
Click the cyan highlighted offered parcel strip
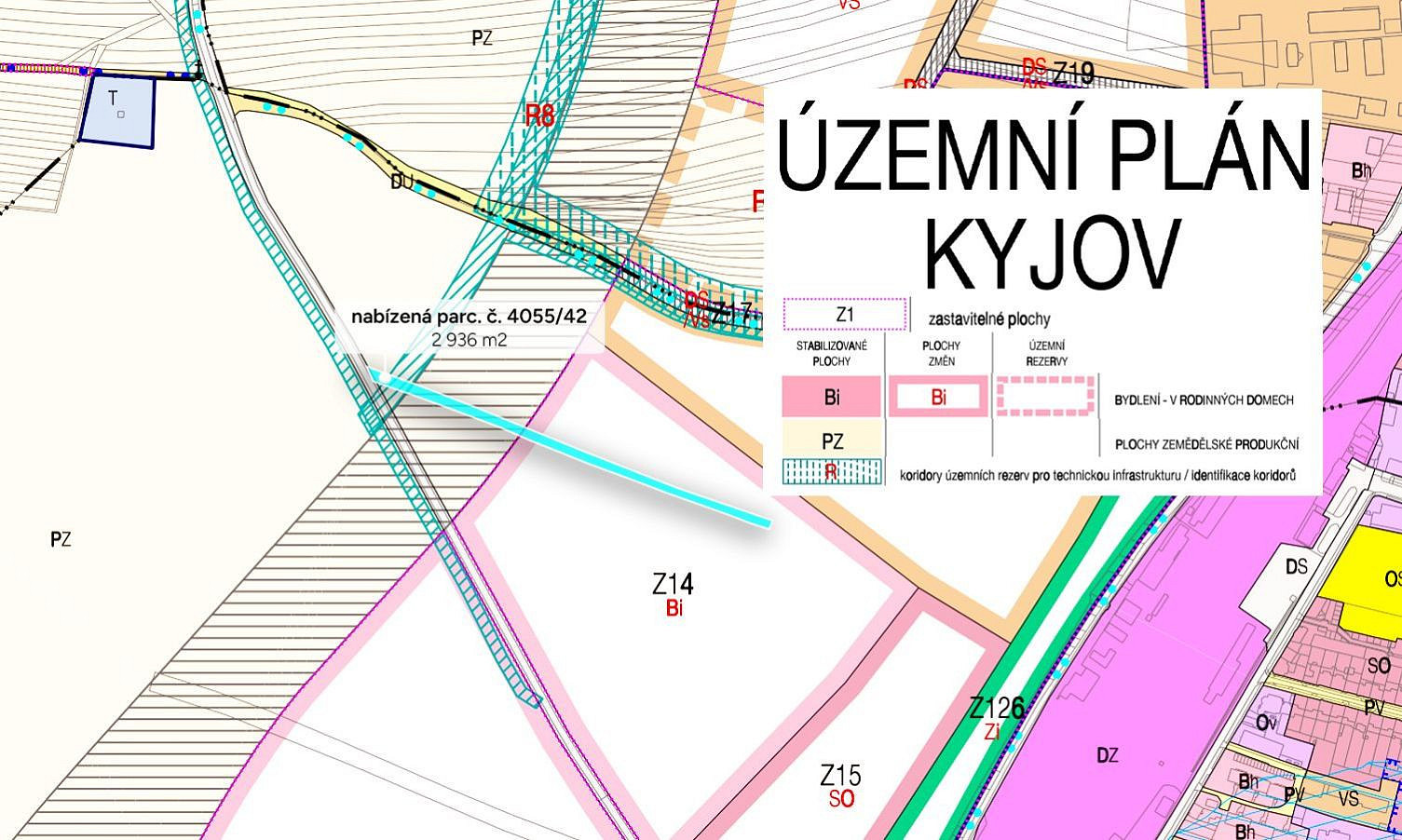pos(570,449)
